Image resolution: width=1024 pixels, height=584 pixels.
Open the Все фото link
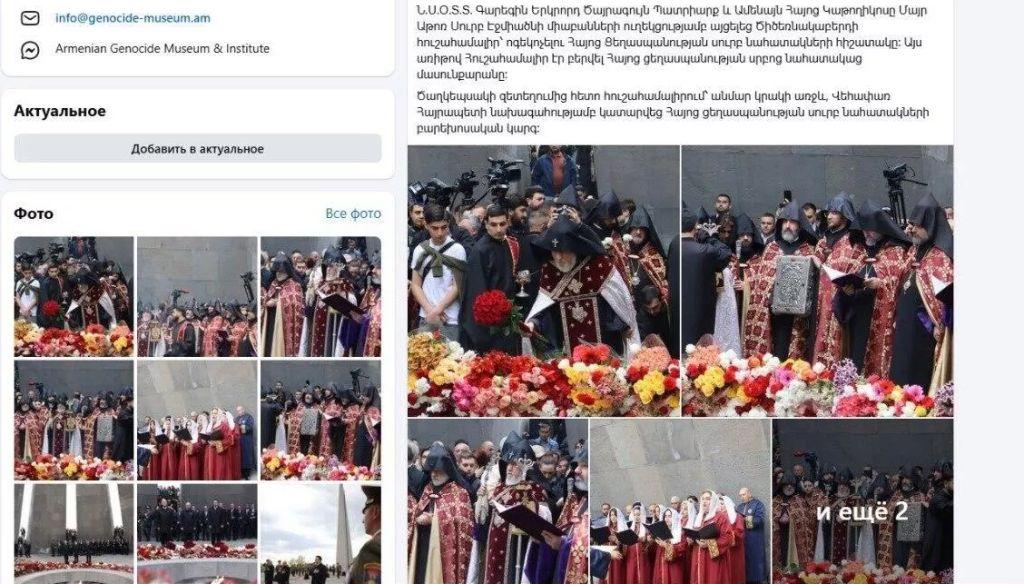pyautogui.click(x=353, y=214)
